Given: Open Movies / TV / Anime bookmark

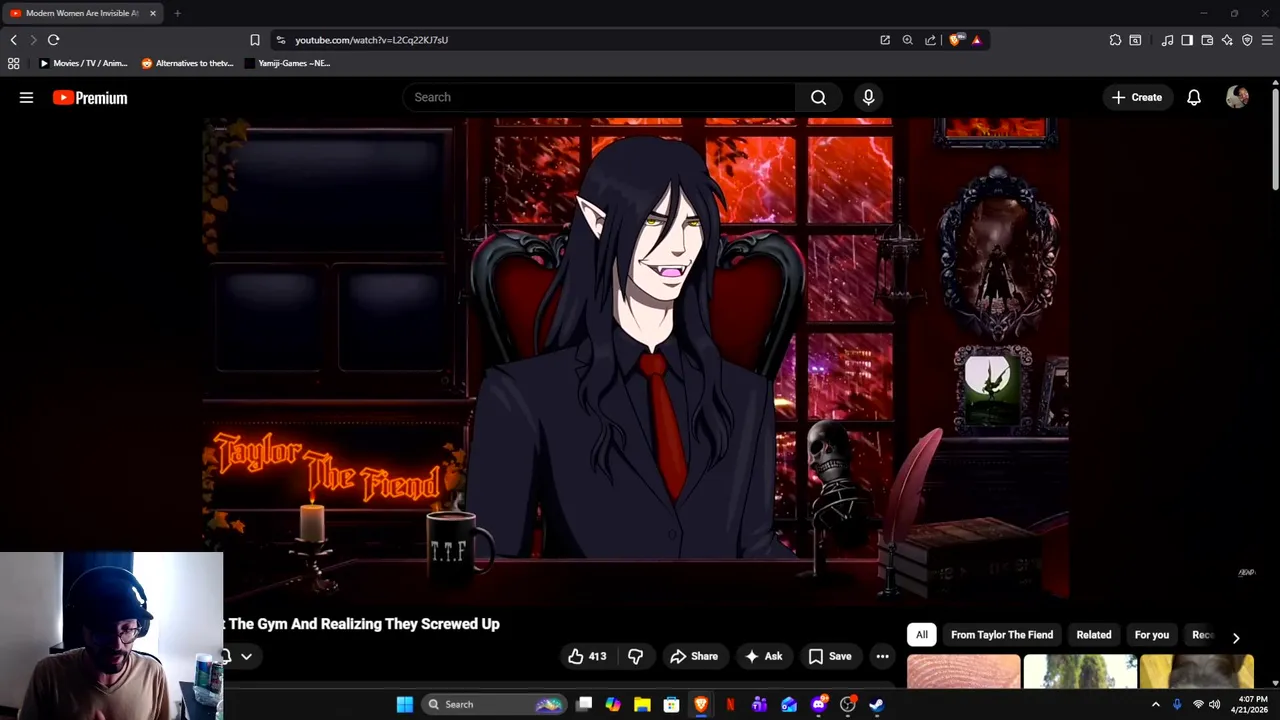Looking at the screenshot, I should (x=83, y=63).
